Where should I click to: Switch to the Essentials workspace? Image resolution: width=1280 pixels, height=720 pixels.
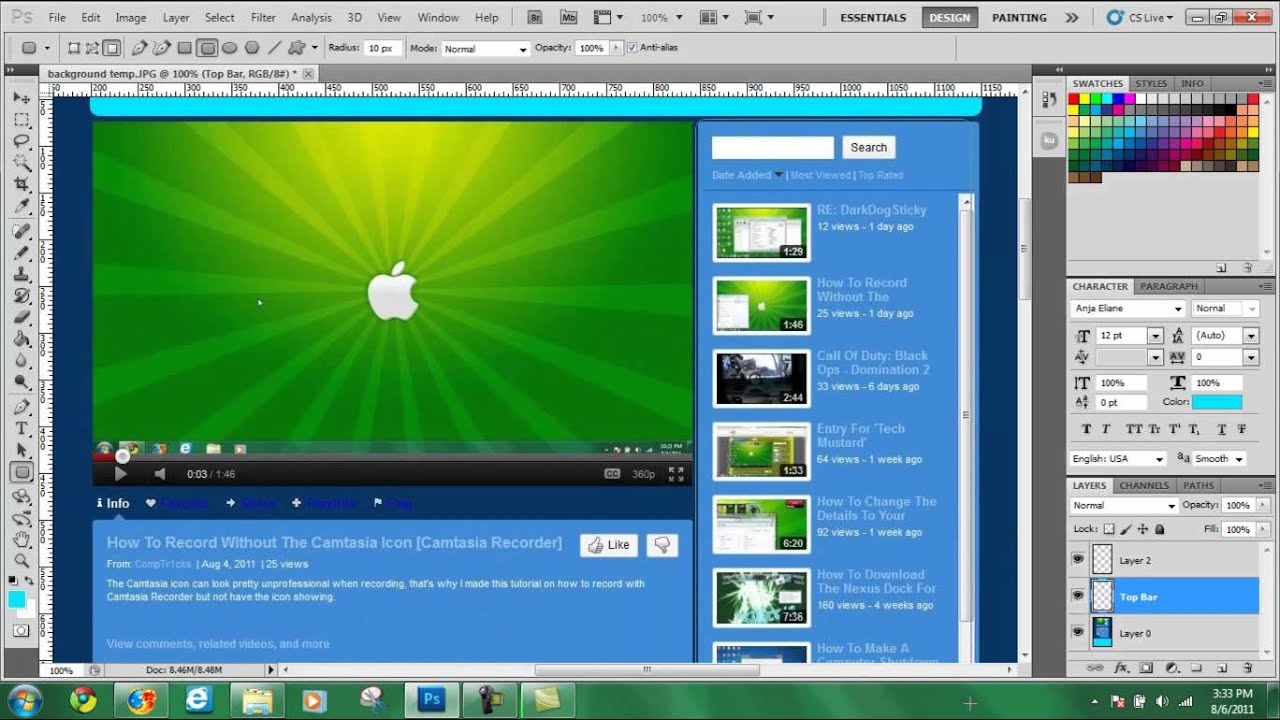873,18
